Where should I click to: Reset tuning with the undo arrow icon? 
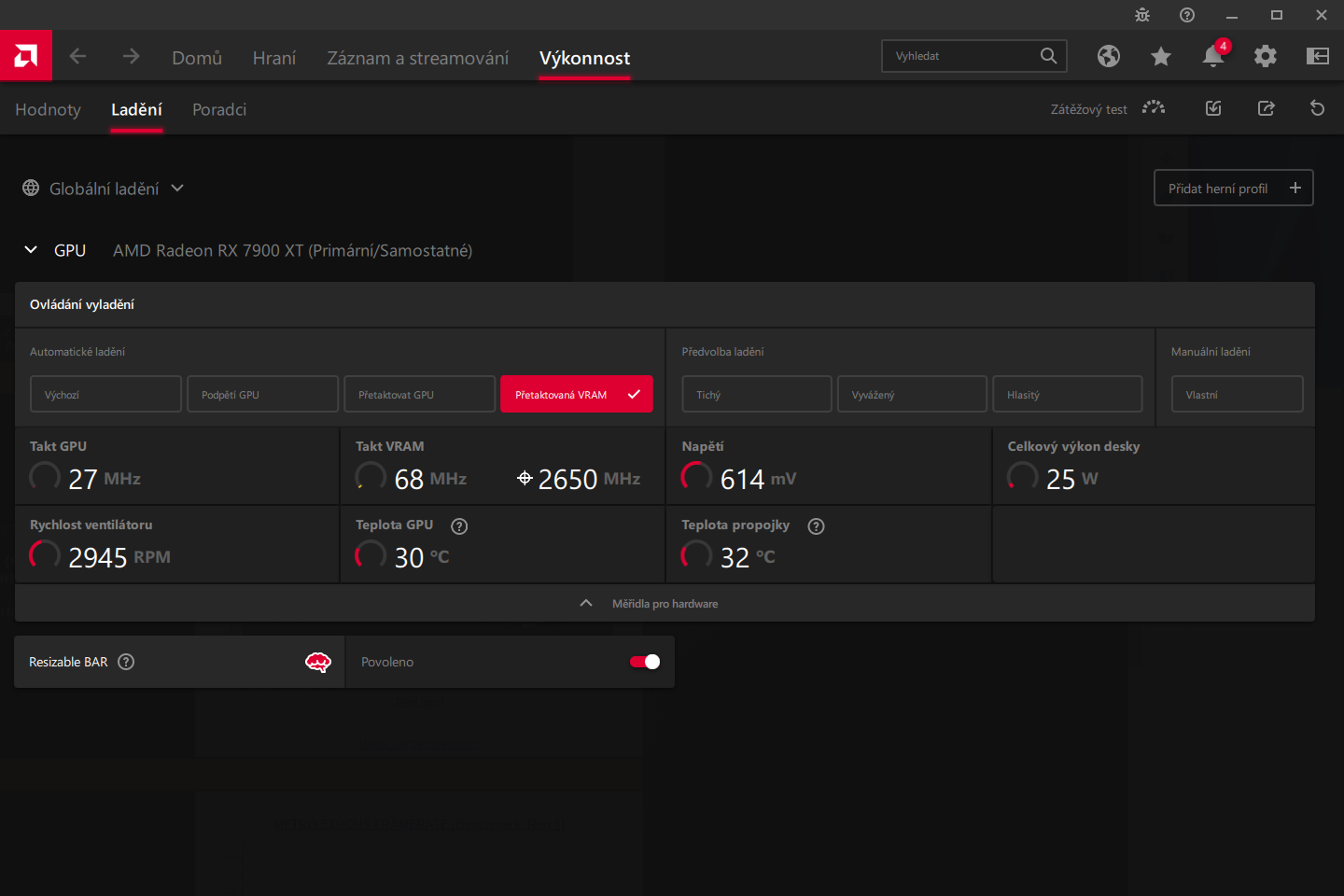coord(1318,108)
